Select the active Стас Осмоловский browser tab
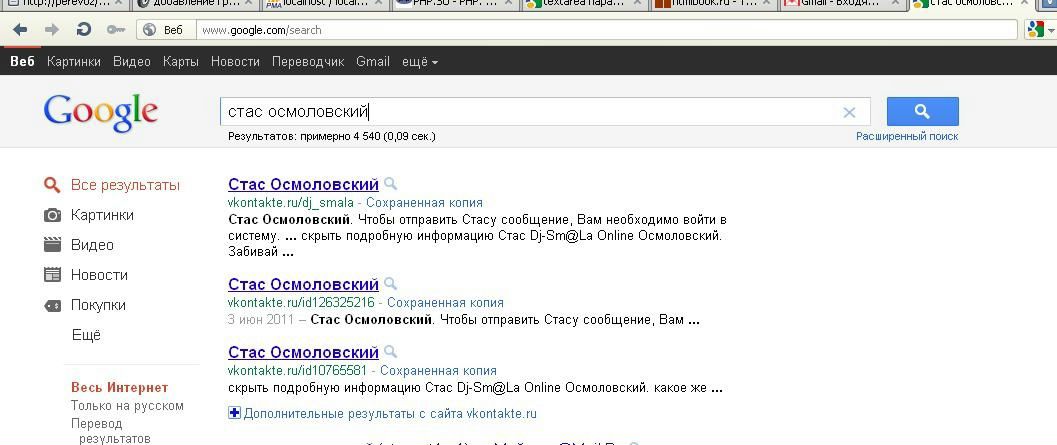The image size is (1057, 445). tap(972, 4)
